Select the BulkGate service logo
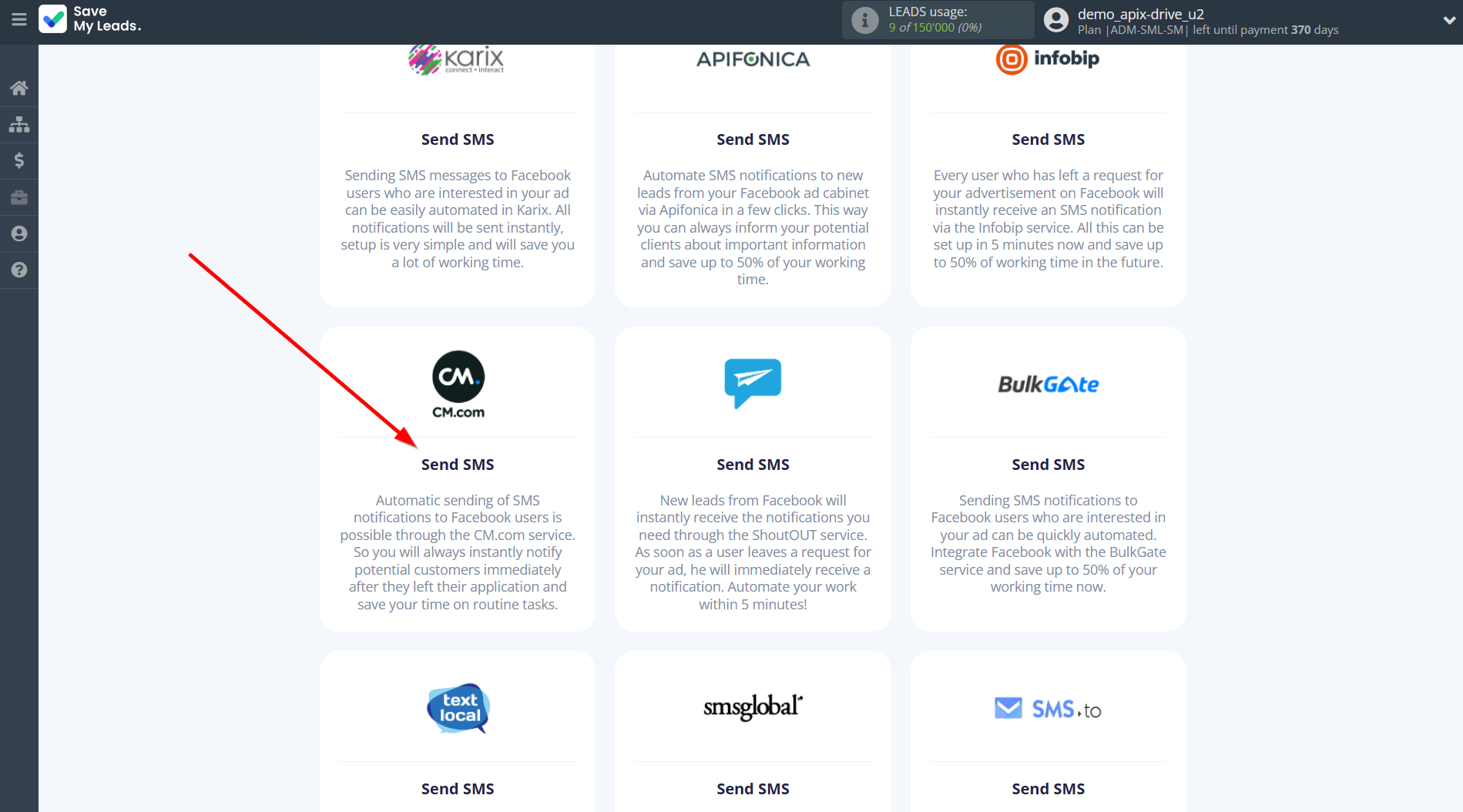 (x=1048, y=384)
